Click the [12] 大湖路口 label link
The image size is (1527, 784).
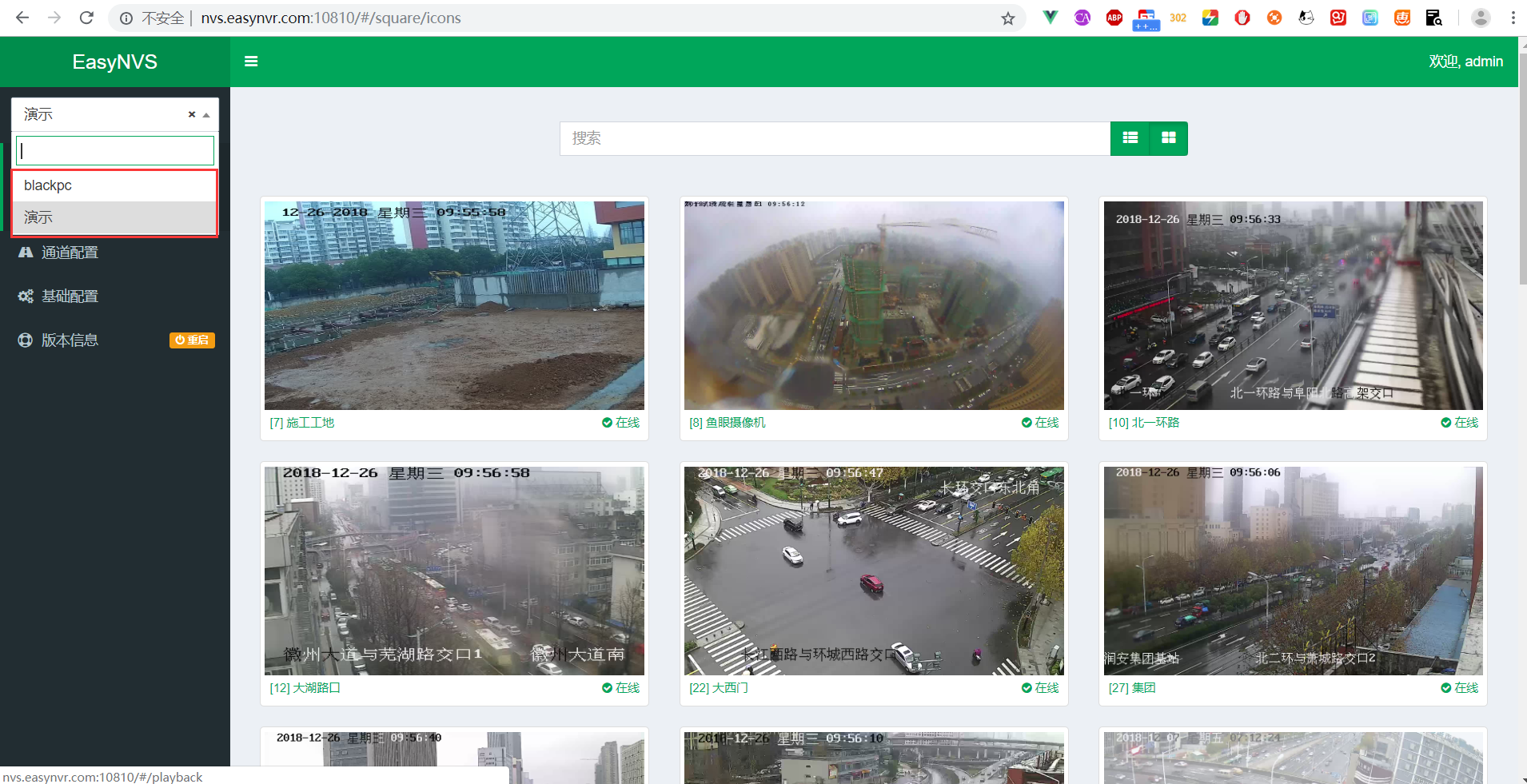tap(305, 688)
